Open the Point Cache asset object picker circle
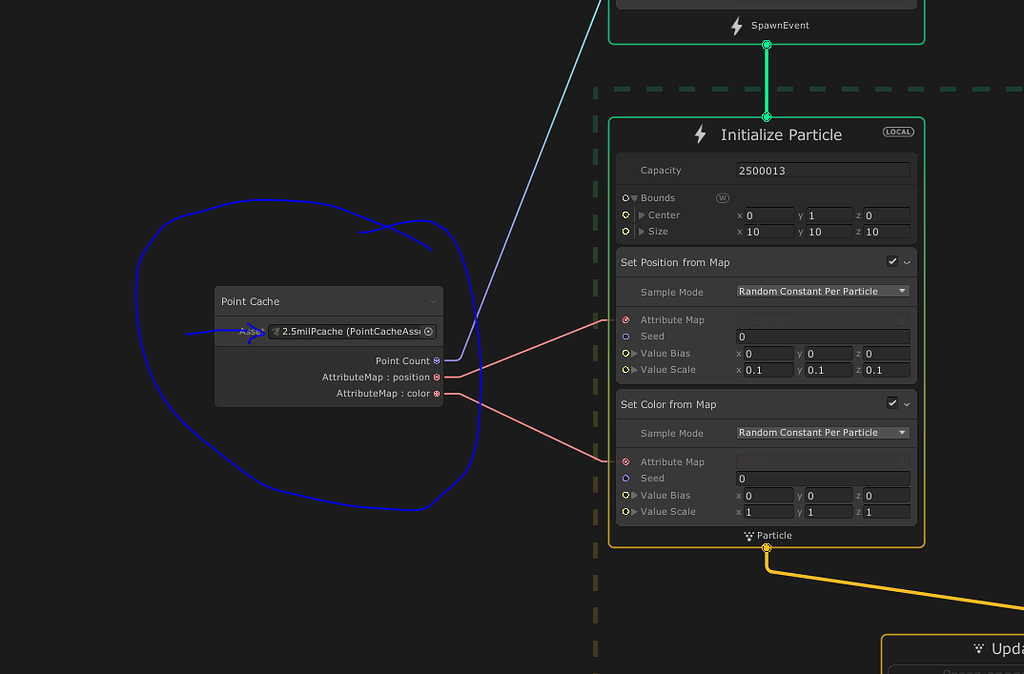The image size is (1024, 674). pos(428,331)
